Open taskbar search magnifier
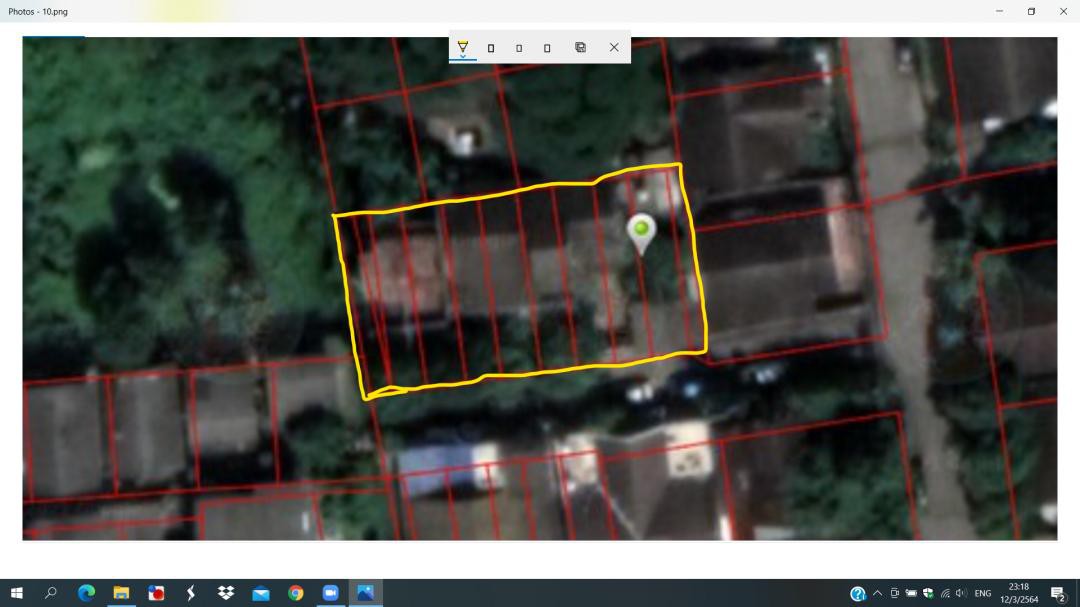The width and height of the screenshot is (1080, 607). 50,593
